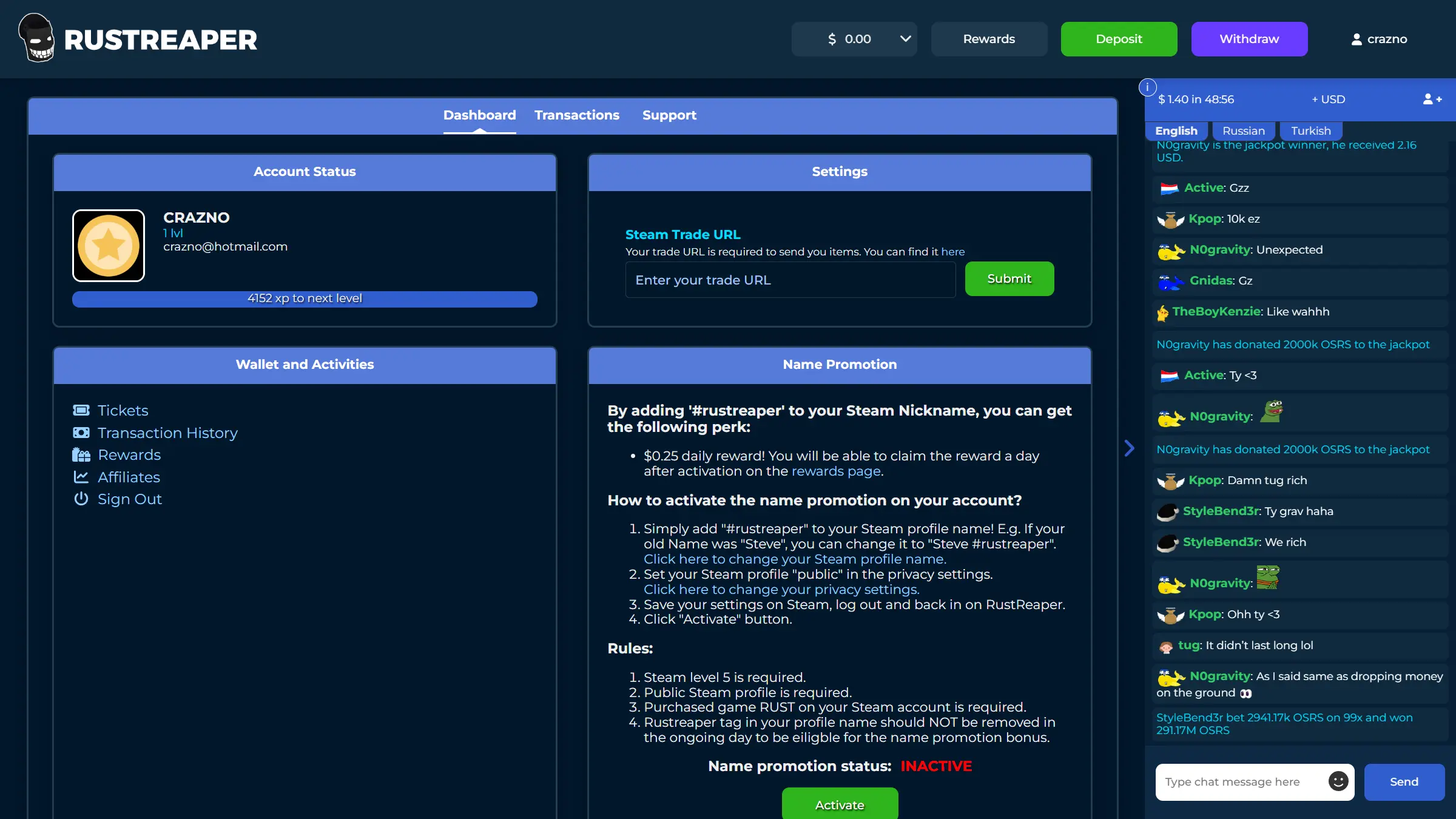Click tug's avatar icon in chat

[1165, 647]
